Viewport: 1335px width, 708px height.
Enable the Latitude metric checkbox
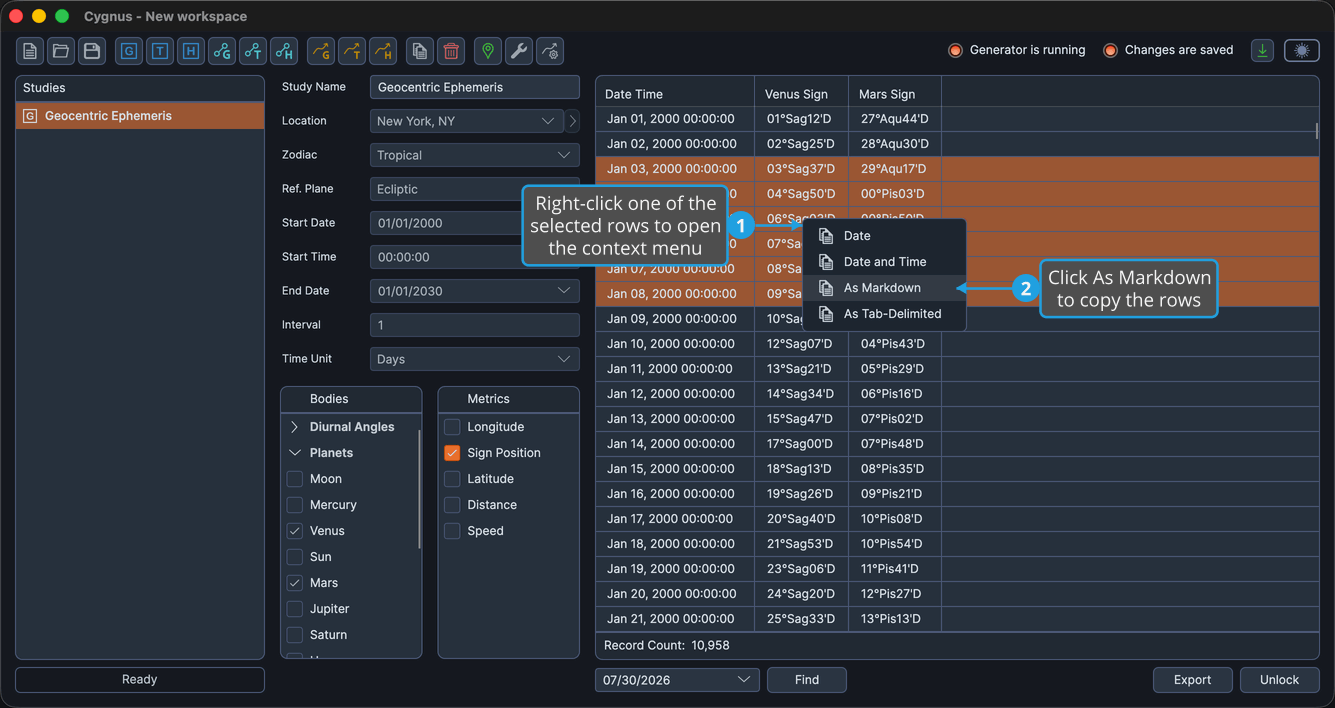click(452, 479)
